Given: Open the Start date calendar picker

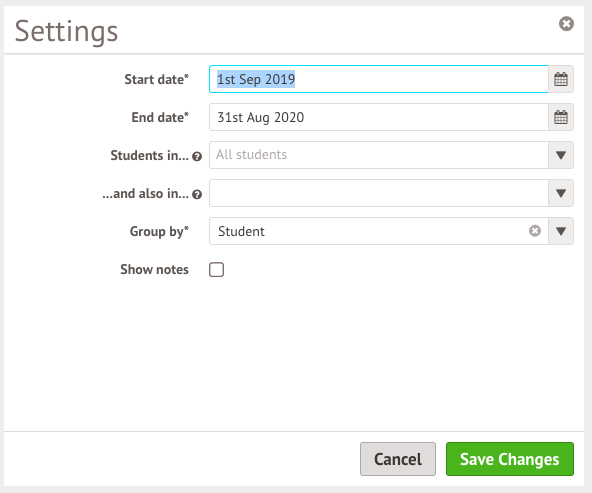Looking at the screenshot, I should (x=561, y=79).
